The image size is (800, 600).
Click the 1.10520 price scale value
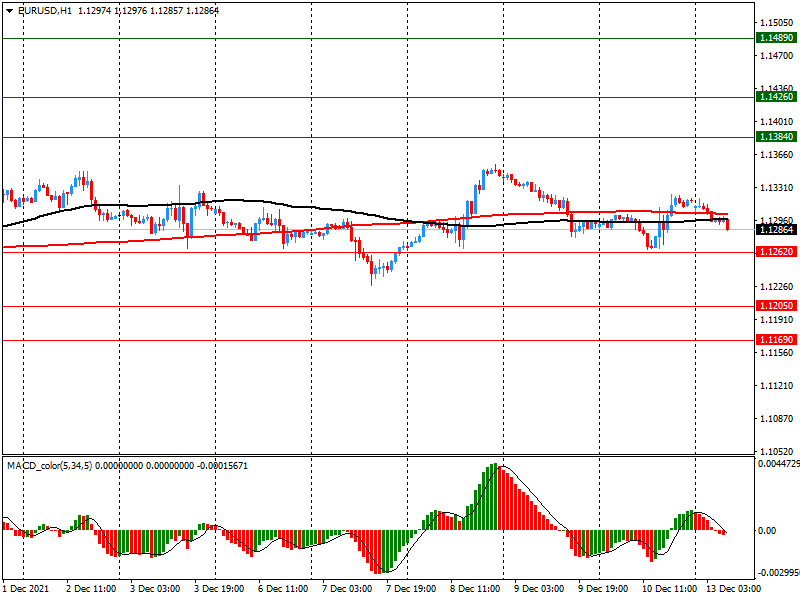point(777,452)
